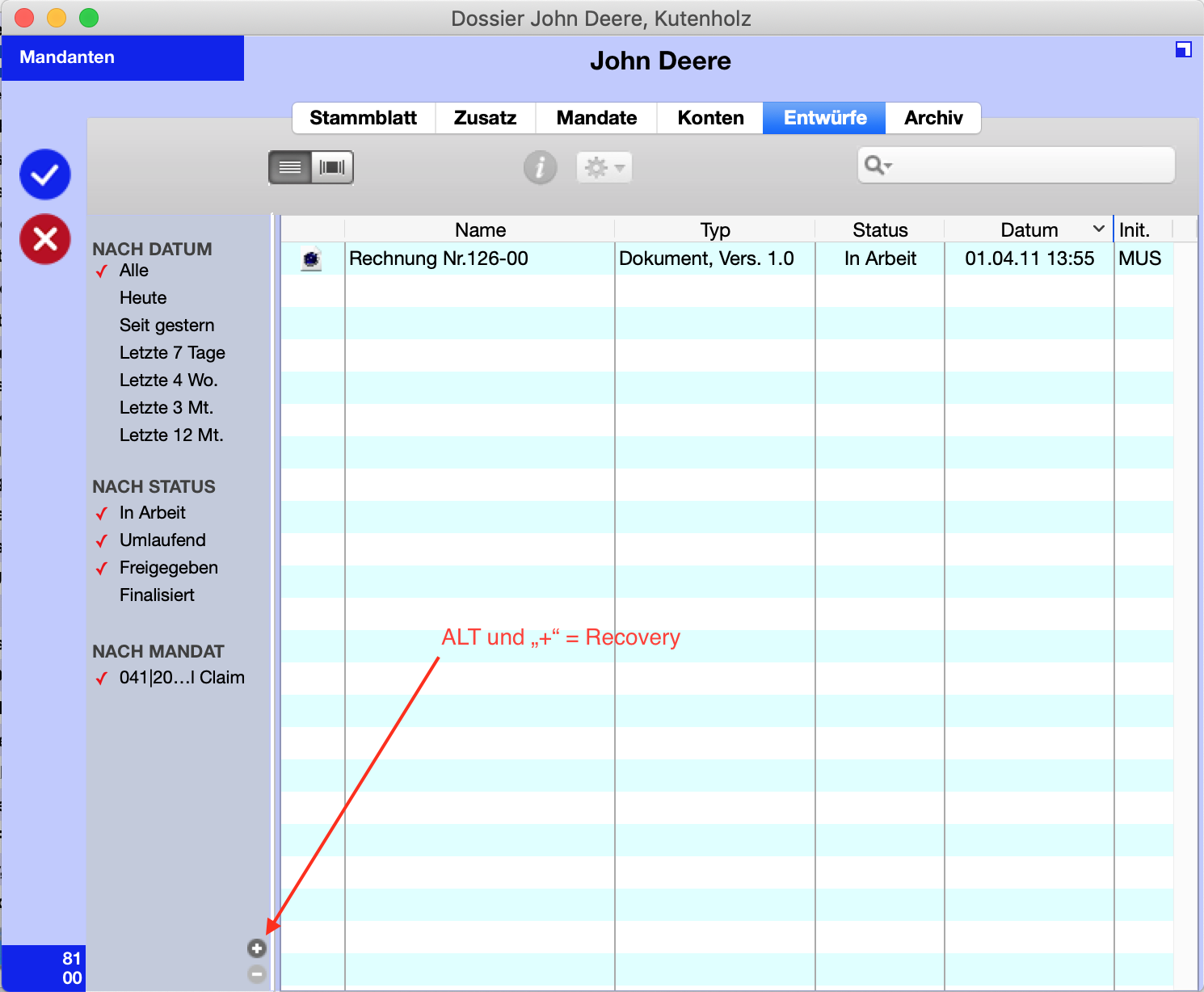Viewport: 1204px width, 992px height.
Task: Switch to the Konten tab
Action: (x=710, y=118)
